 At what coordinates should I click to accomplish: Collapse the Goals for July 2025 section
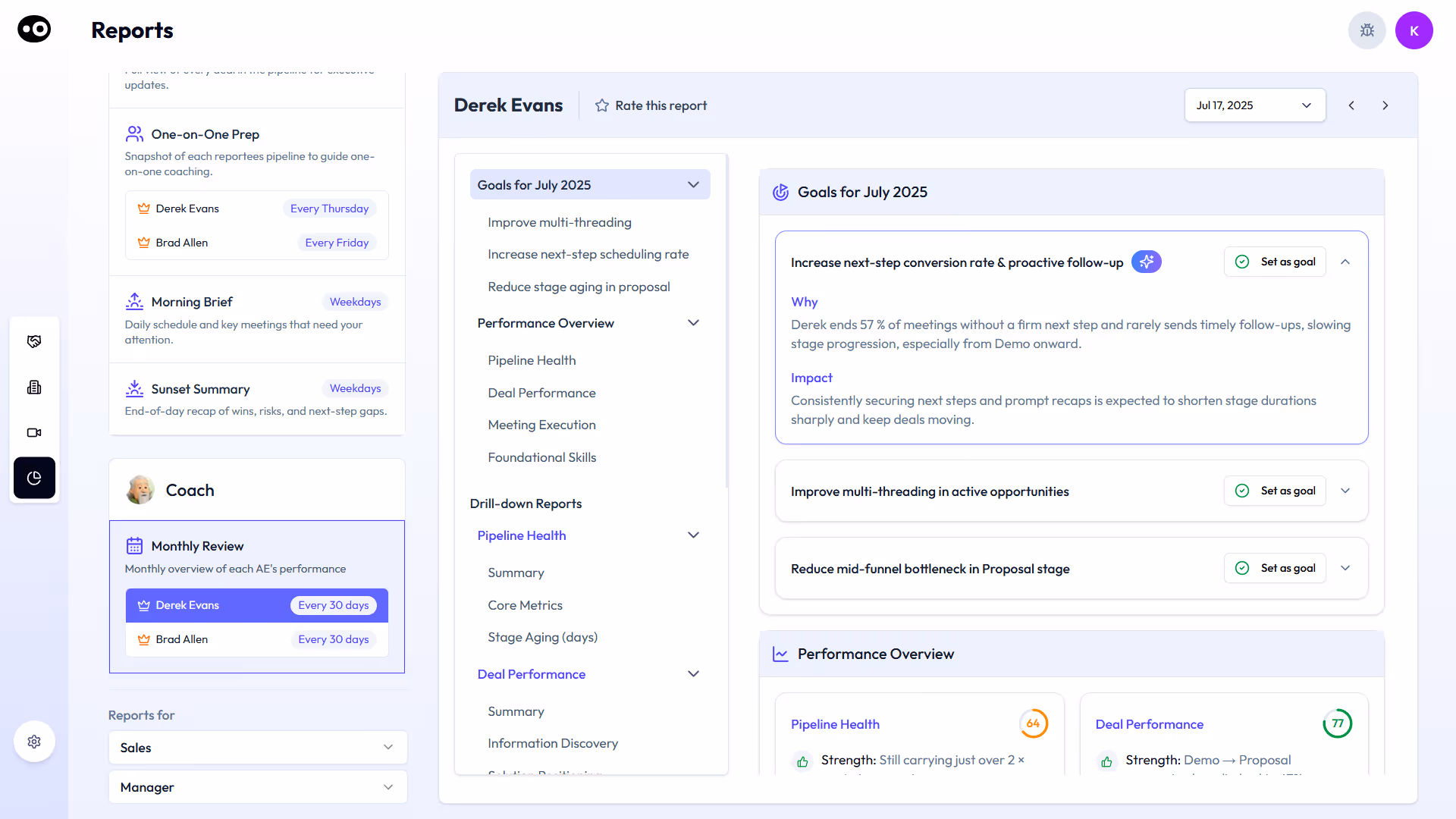692,184
